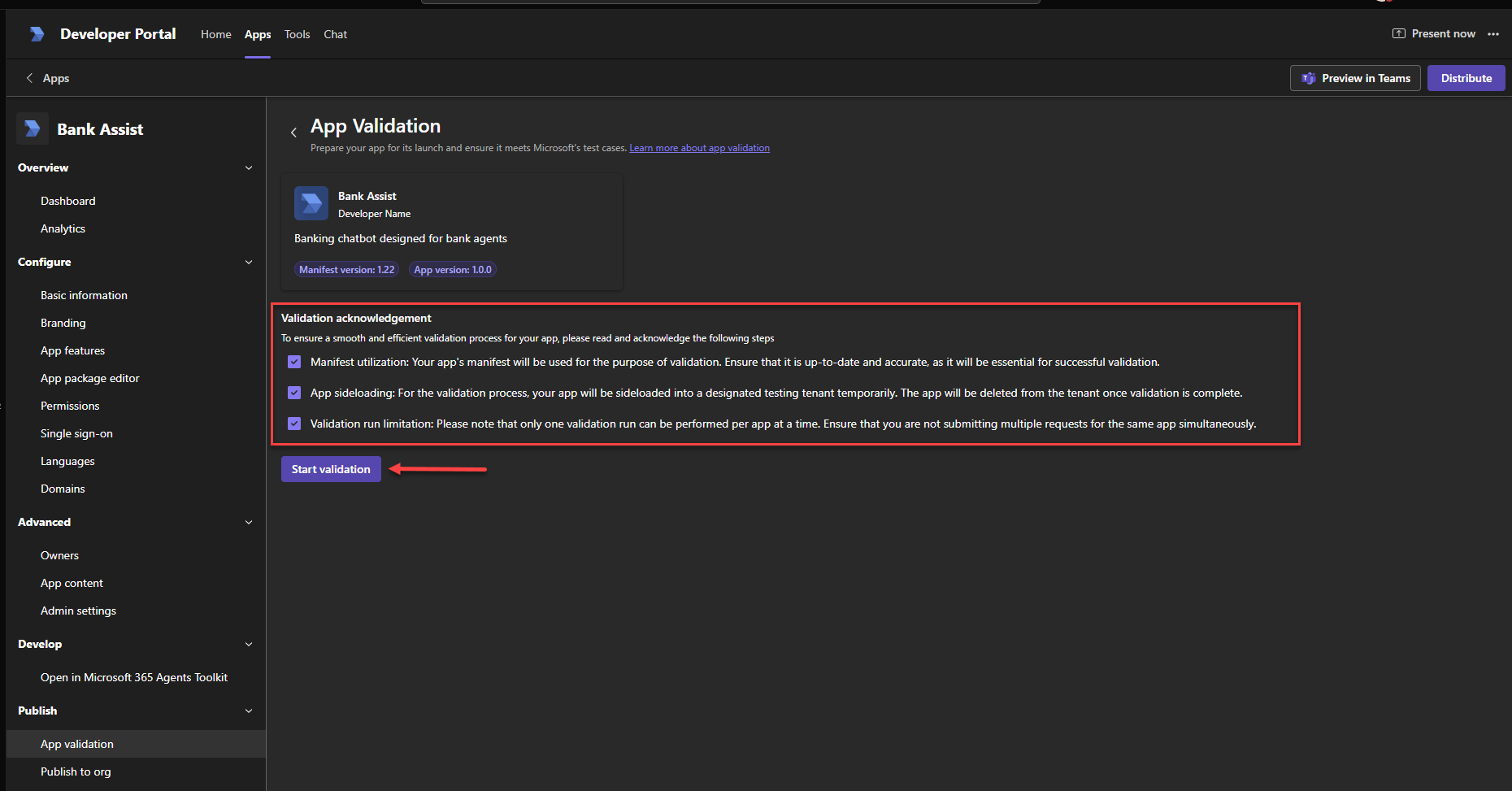
Task: Click Preview in Teams button
Action: tap(1355, 78)
